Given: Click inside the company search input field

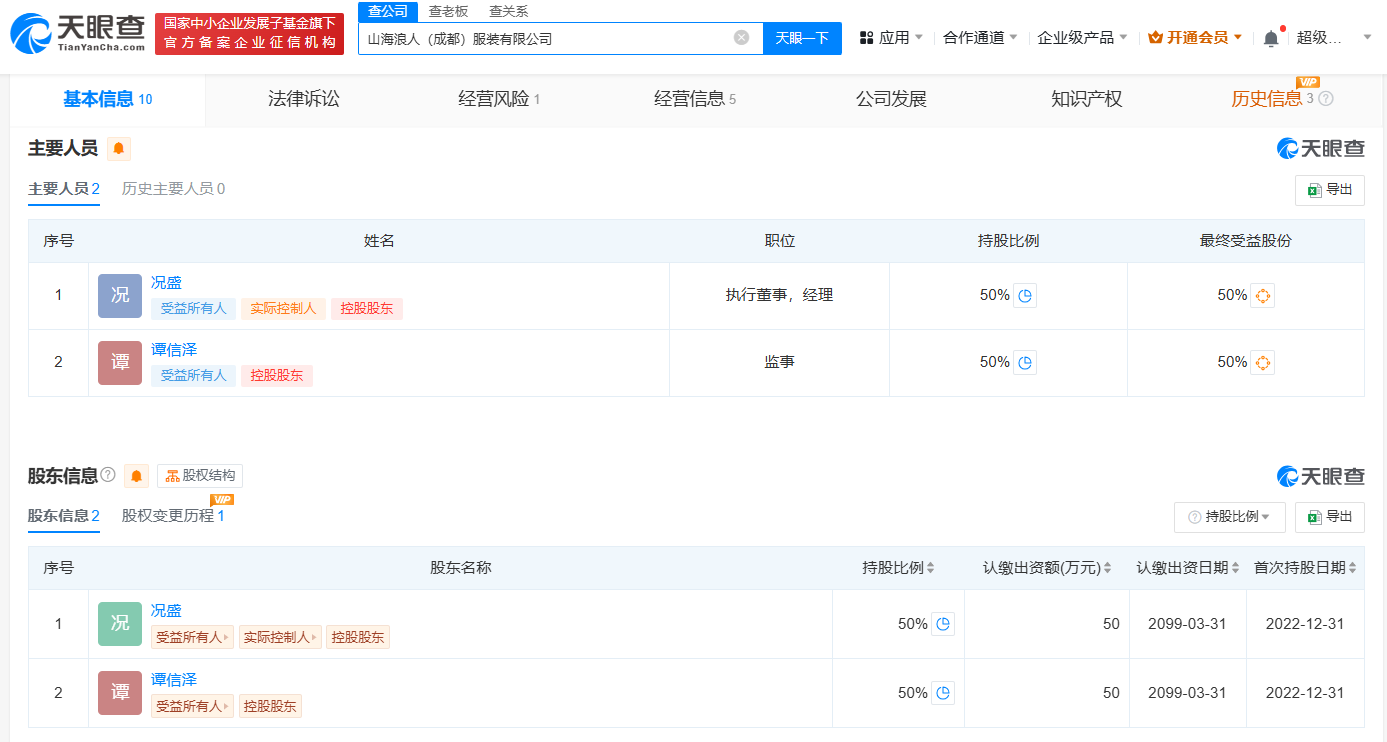Looking at the screenshot, I should coord(550,37).
